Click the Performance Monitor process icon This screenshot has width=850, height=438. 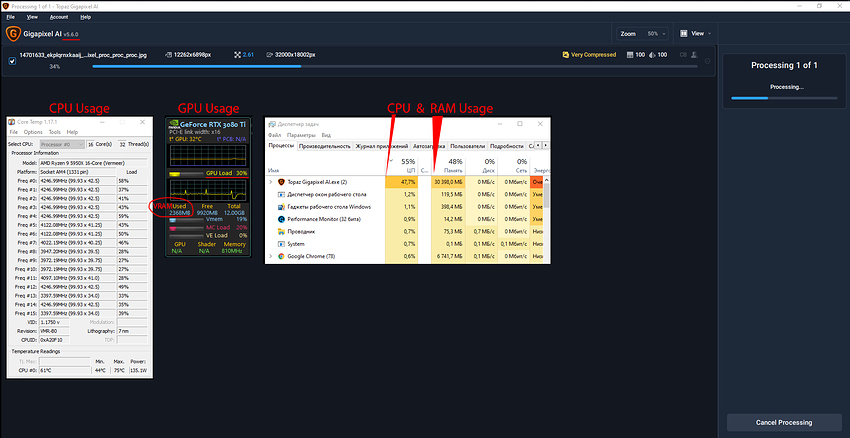pos(281,219)
